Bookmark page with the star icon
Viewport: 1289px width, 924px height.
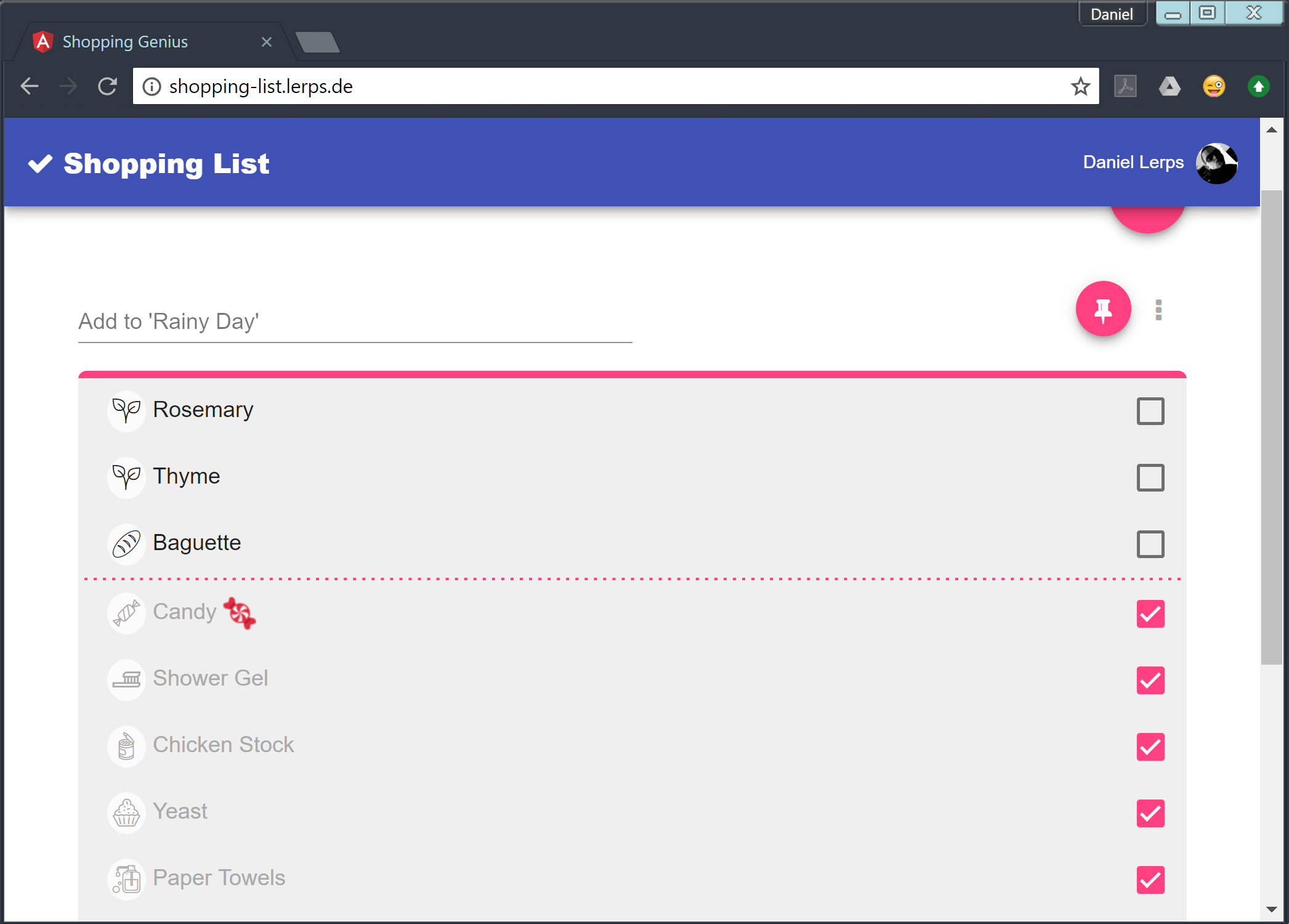(x=1080, y=87)
